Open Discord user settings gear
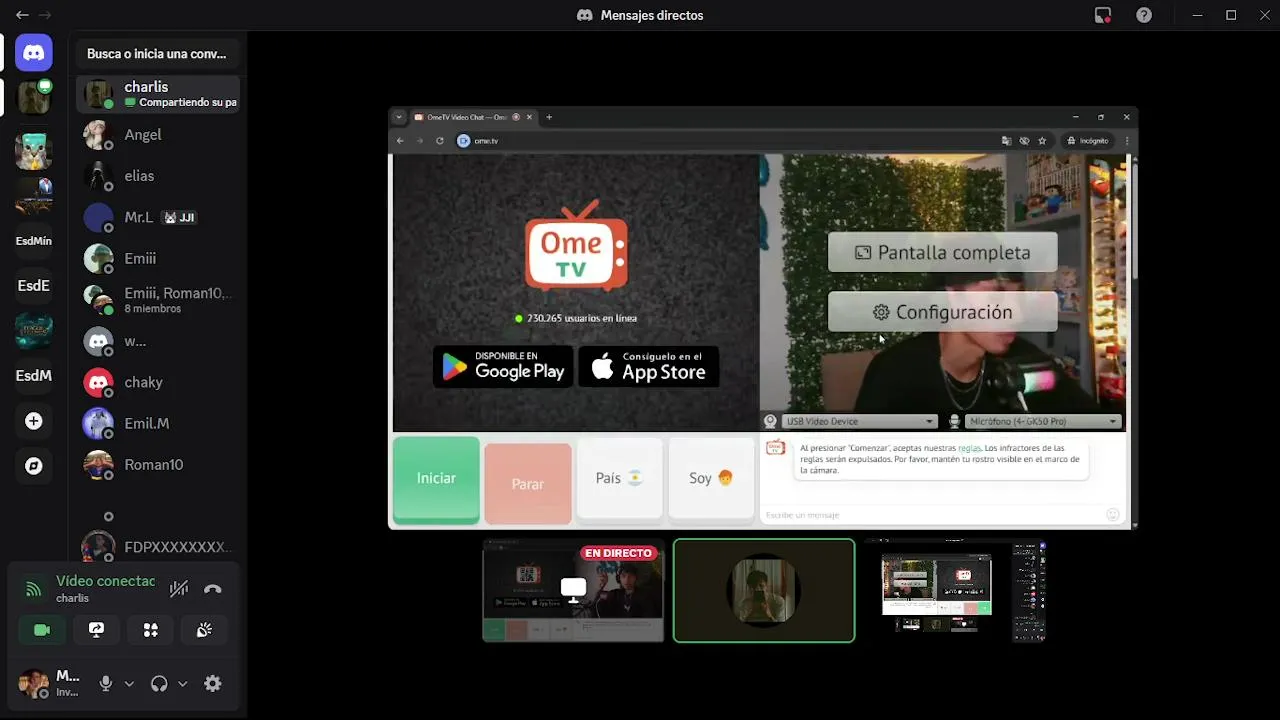This screenshot has width=1280, height=720. [212, 684]
